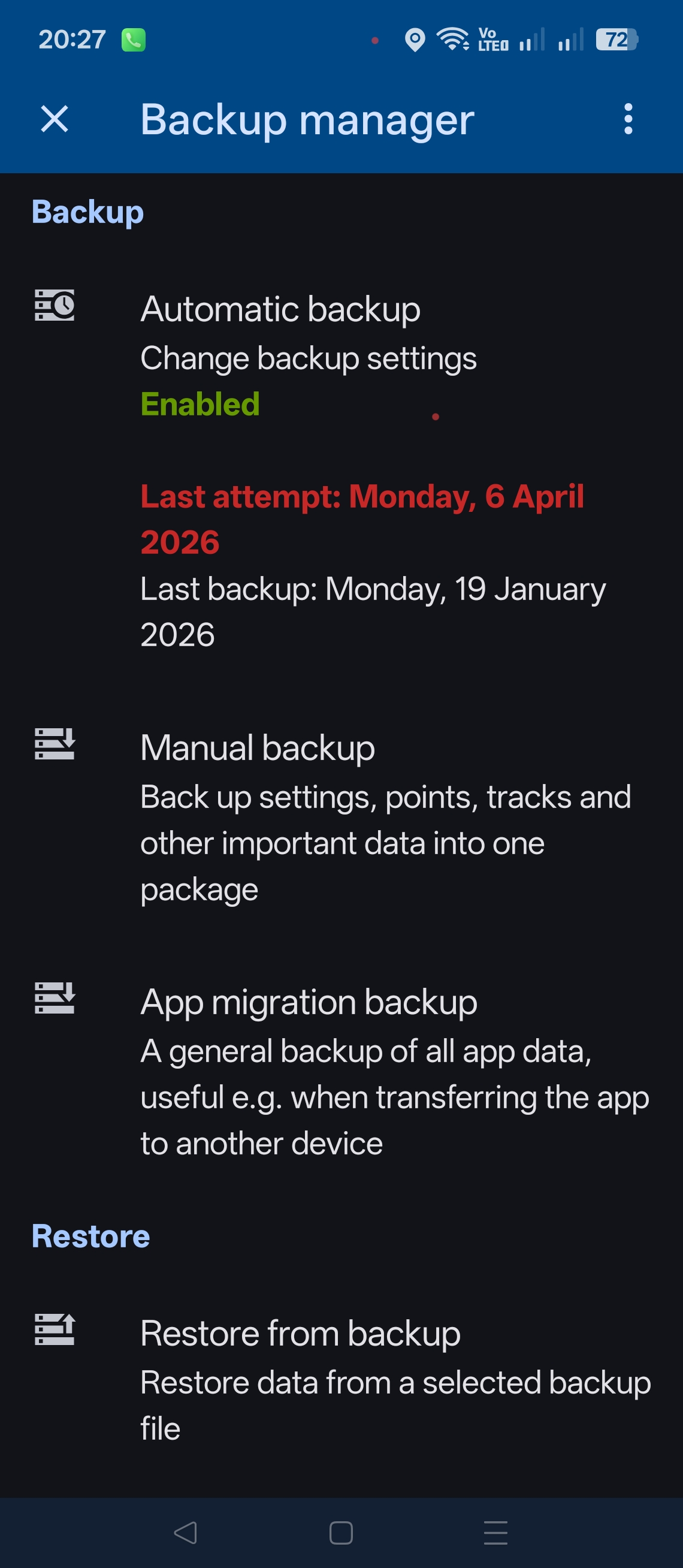
Task: Tap the green Enabled status text
Action: pyautogui.click(x=200, y=404)
